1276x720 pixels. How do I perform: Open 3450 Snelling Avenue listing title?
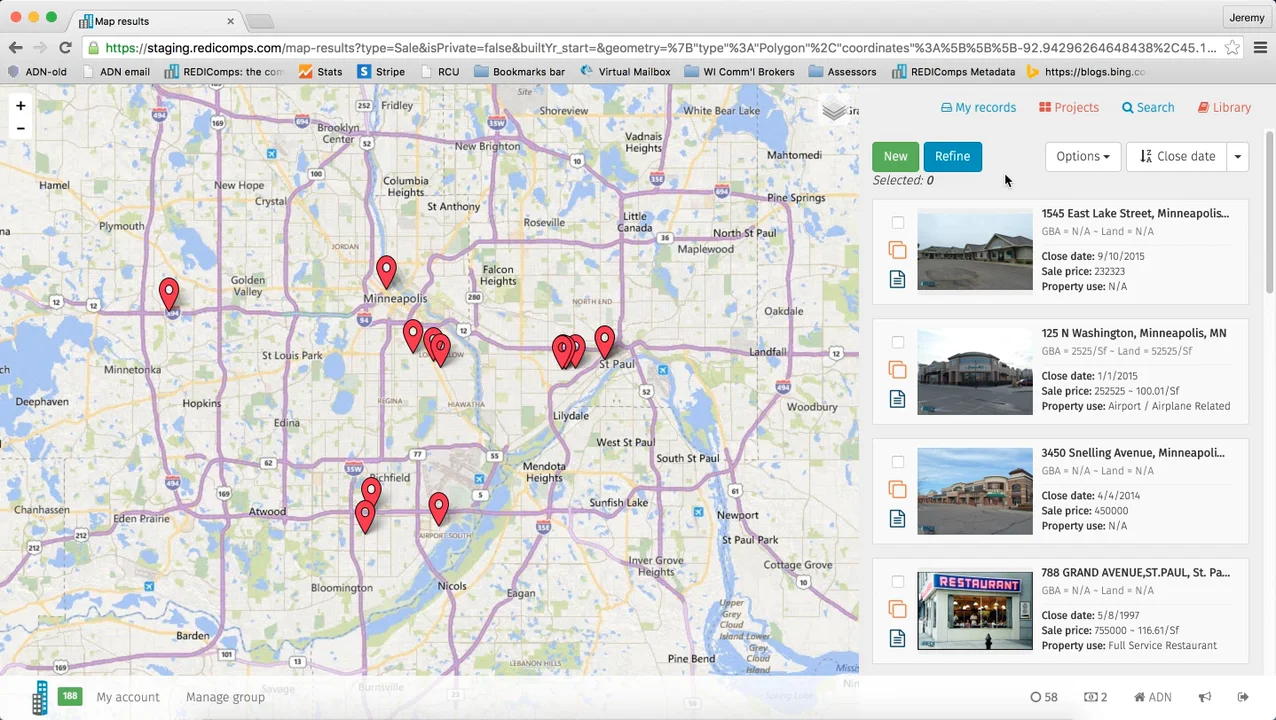pos(1133,453)
